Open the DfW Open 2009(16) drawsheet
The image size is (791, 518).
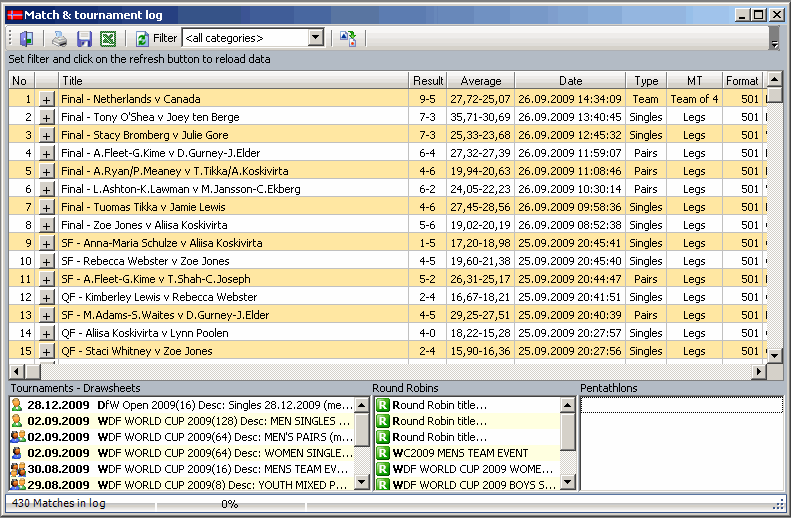[x=190, y=405]
